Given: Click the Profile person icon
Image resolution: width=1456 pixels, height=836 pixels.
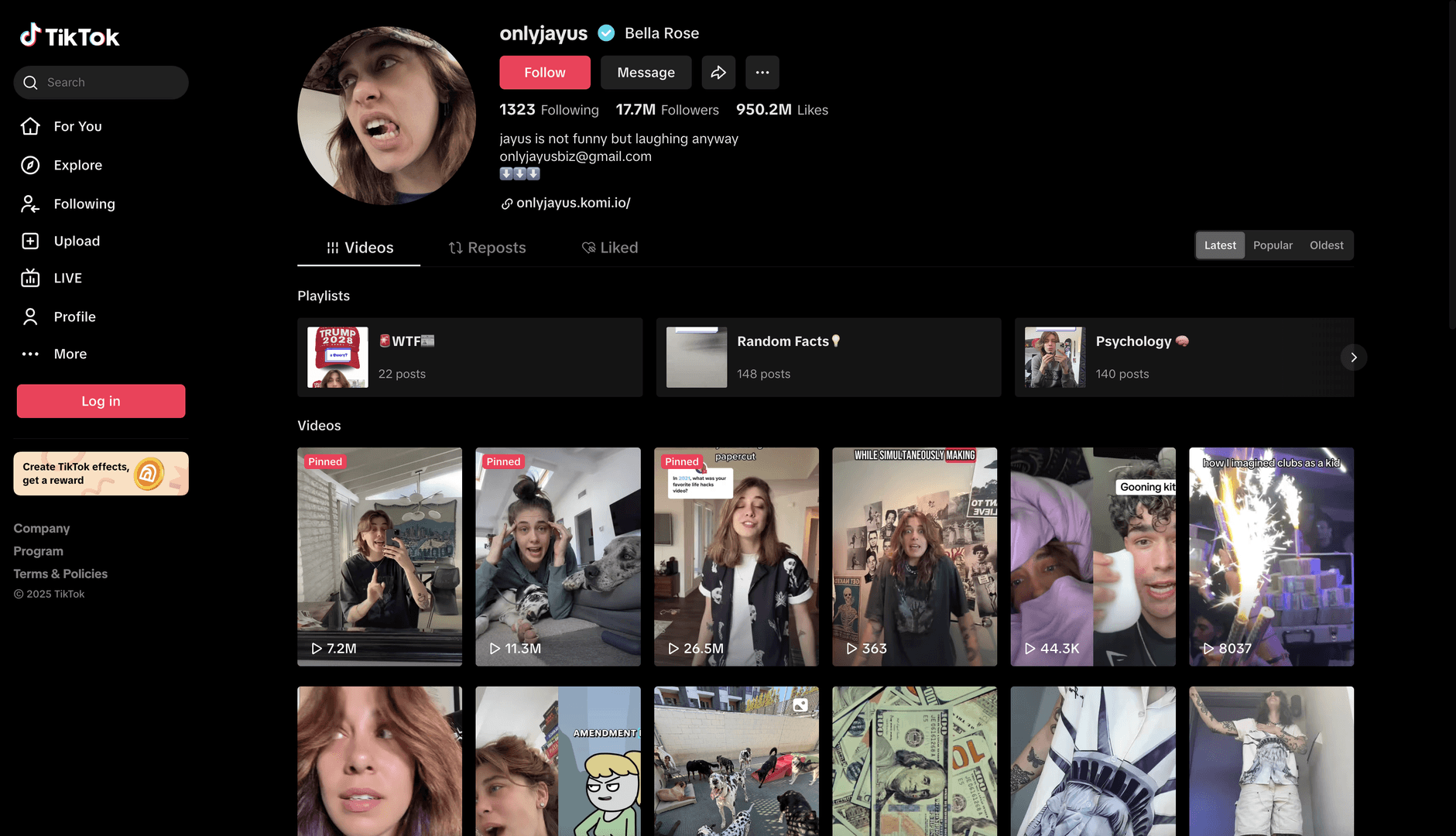Looking at the screenshot, I should [30, 317].
